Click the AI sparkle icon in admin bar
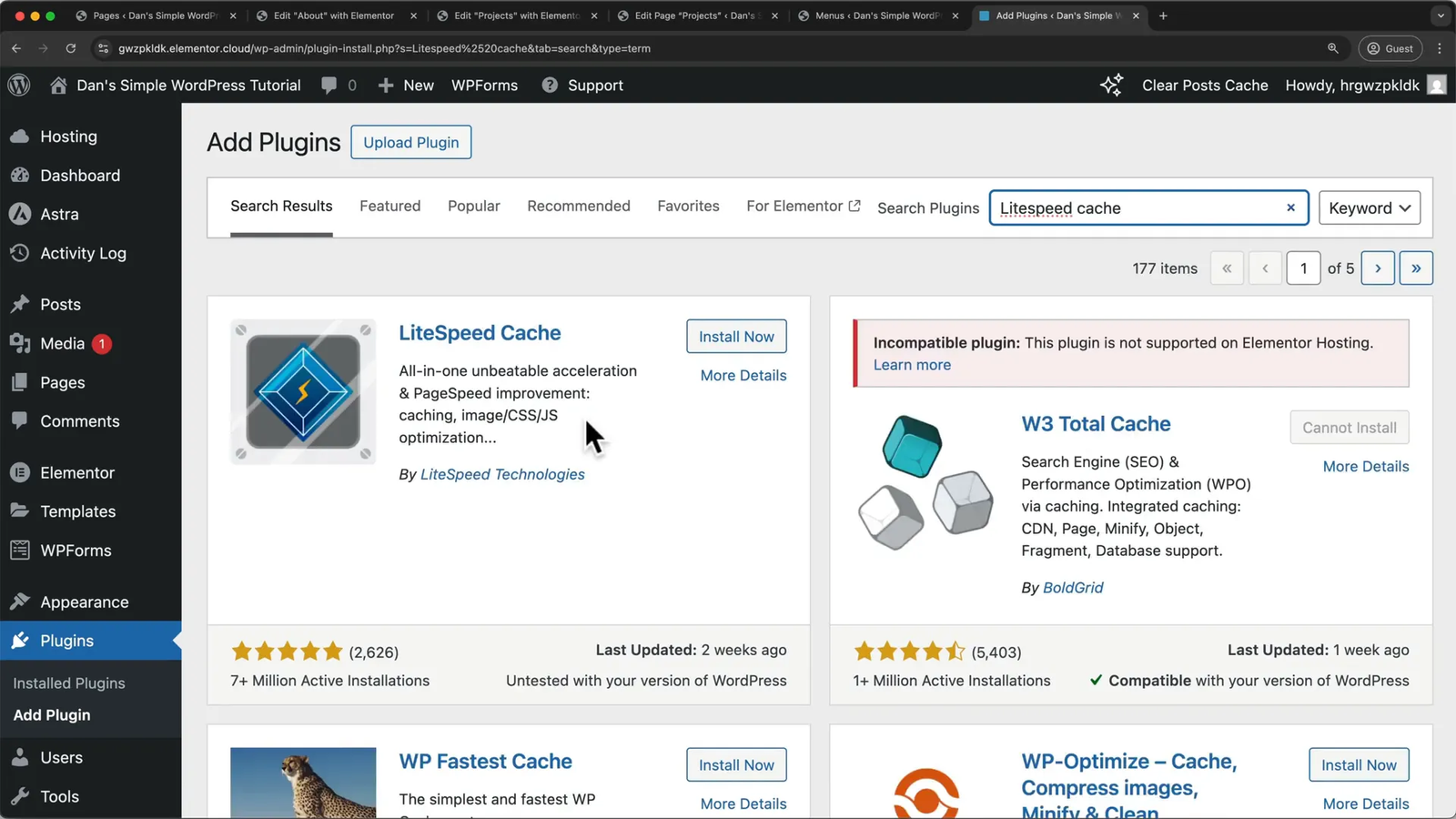 point(1111,85)
